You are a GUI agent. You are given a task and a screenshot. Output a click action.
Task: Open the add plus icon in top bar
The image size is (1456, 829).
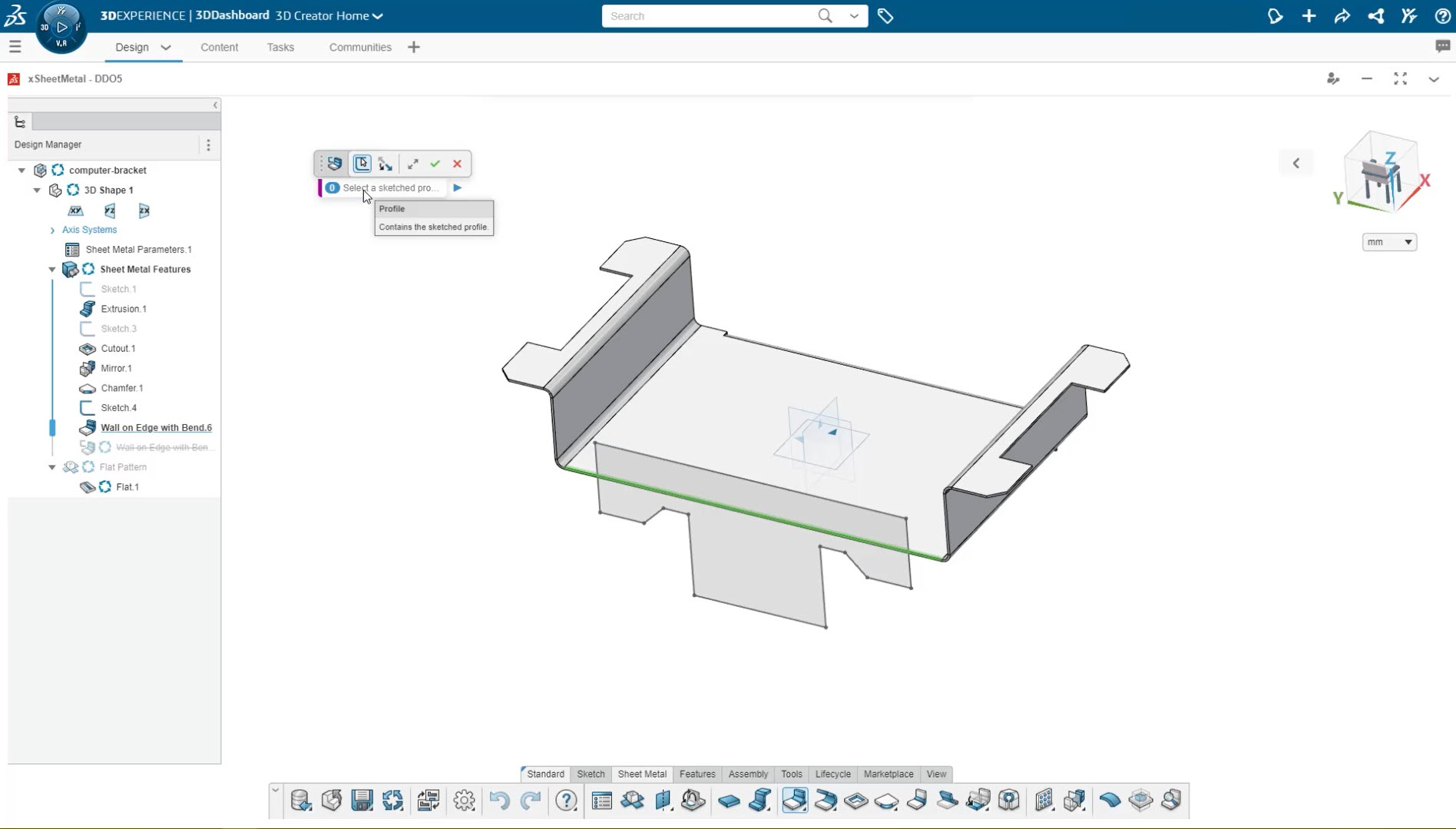(1309, 16)
